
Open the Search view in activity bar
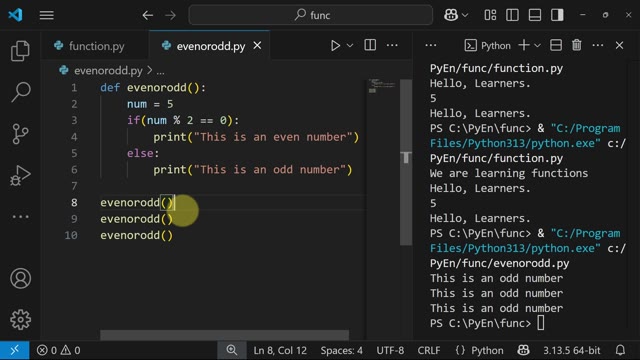coord(20,92)
